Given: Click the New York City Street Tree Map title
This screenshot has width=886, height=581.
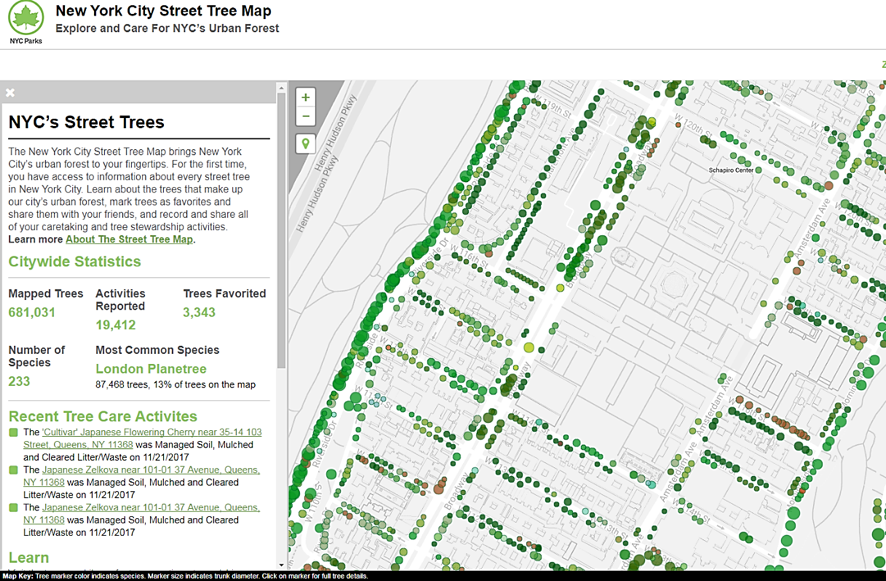Looking at the screenshot, I should tap(163, 11).
